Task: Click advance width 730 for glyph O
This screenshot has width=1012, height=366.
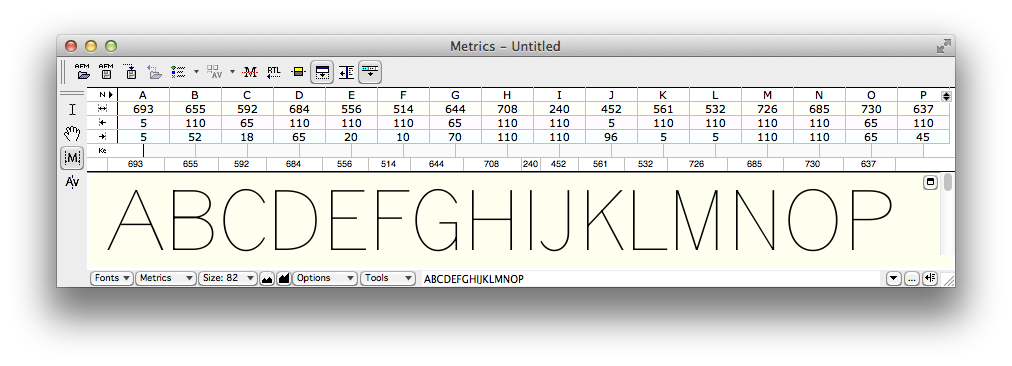Action: [871, 109]
